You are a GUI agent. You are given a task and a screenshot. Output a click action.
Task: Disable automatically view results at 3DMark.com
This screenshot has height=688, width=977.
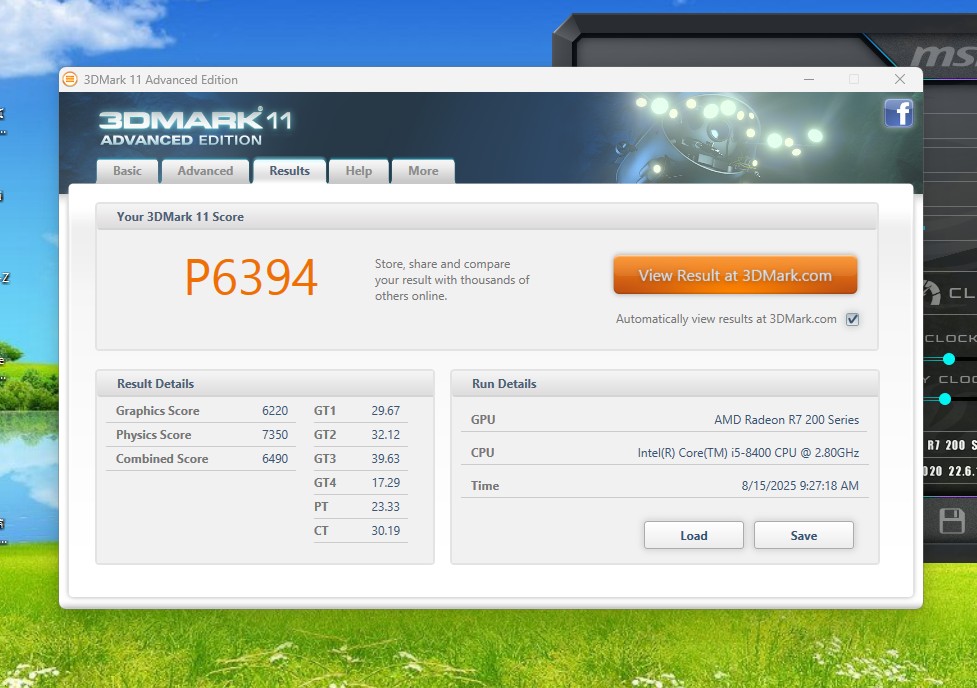tap(852, 320)
